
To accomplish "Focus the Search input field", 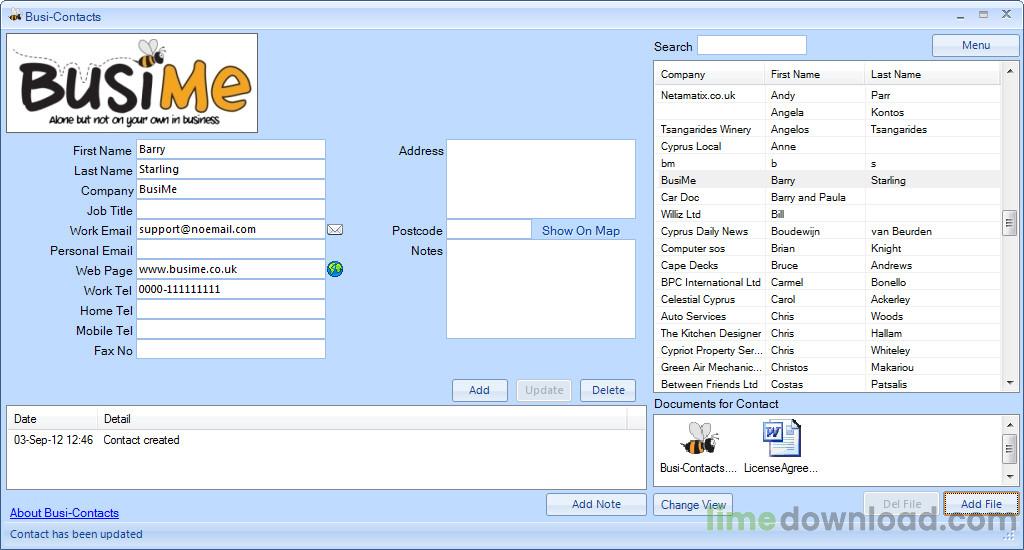I will (x=752, y=45).
